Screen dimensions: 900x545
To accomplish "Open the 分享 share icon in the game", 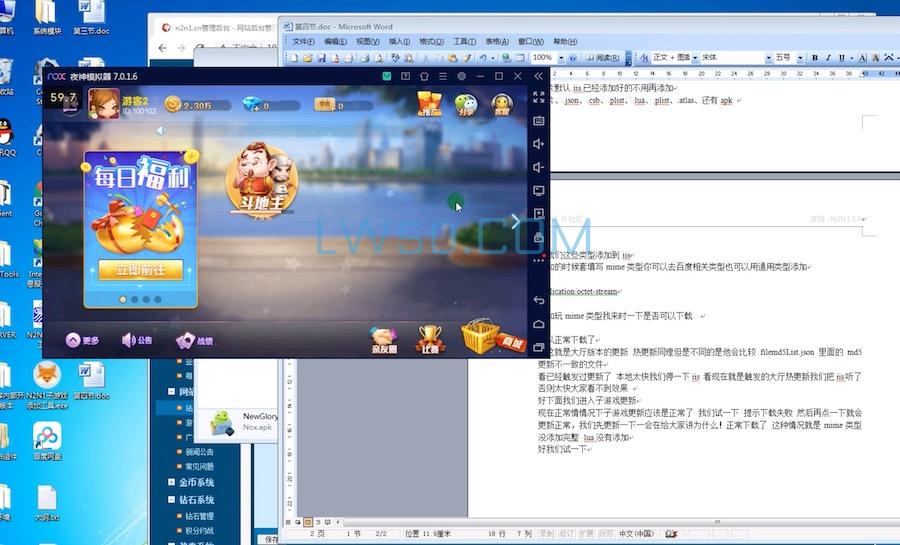I will [465, 105].
